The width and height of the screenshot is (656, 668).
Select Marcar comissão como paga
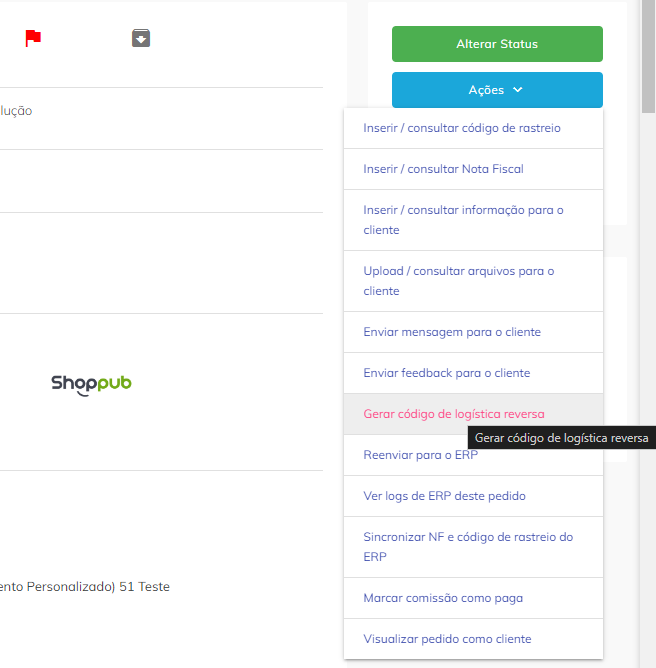[473, 598]
